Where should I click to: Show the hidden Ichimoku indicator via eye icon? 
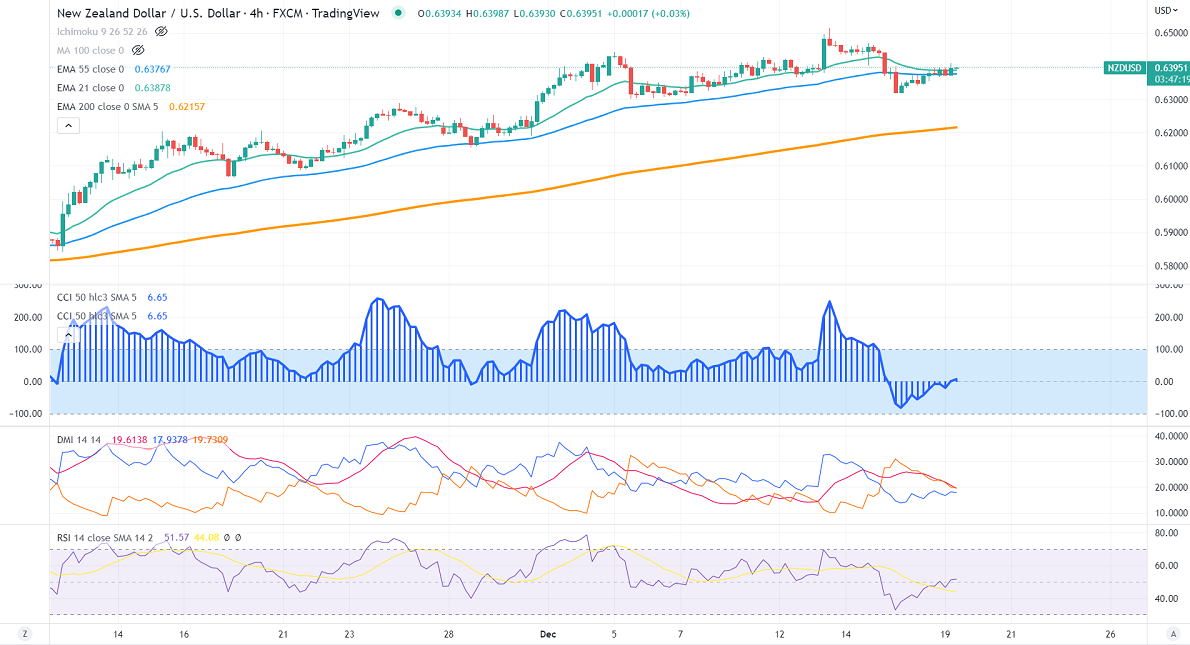[161, 32]
